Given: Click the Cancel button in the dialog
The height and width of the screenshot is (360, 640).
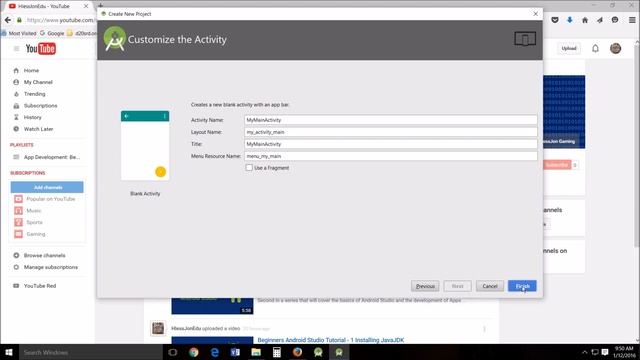Looking at the screenshot, I should [490, 286].
